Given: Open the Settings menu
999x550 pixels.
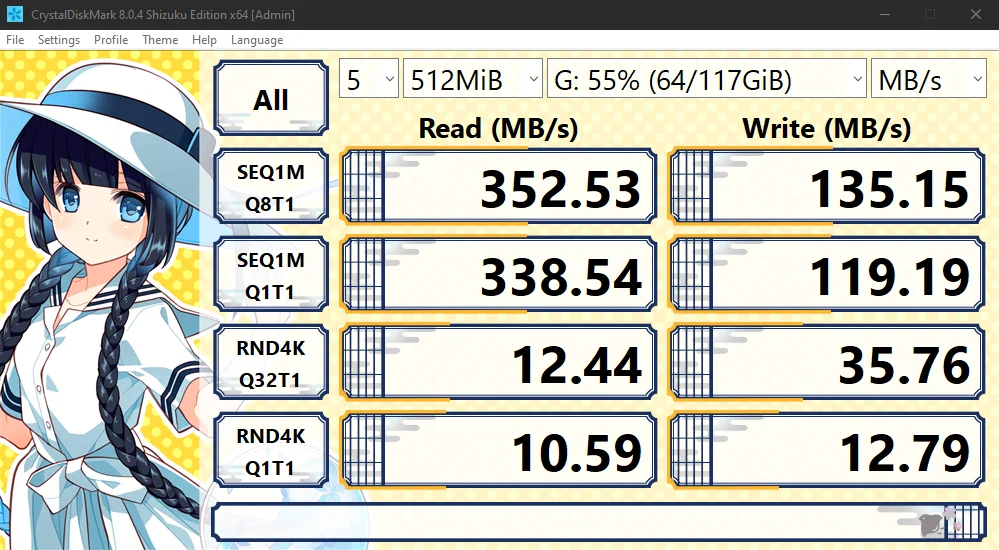Looking at the screenshot, I should pos(59,40).
